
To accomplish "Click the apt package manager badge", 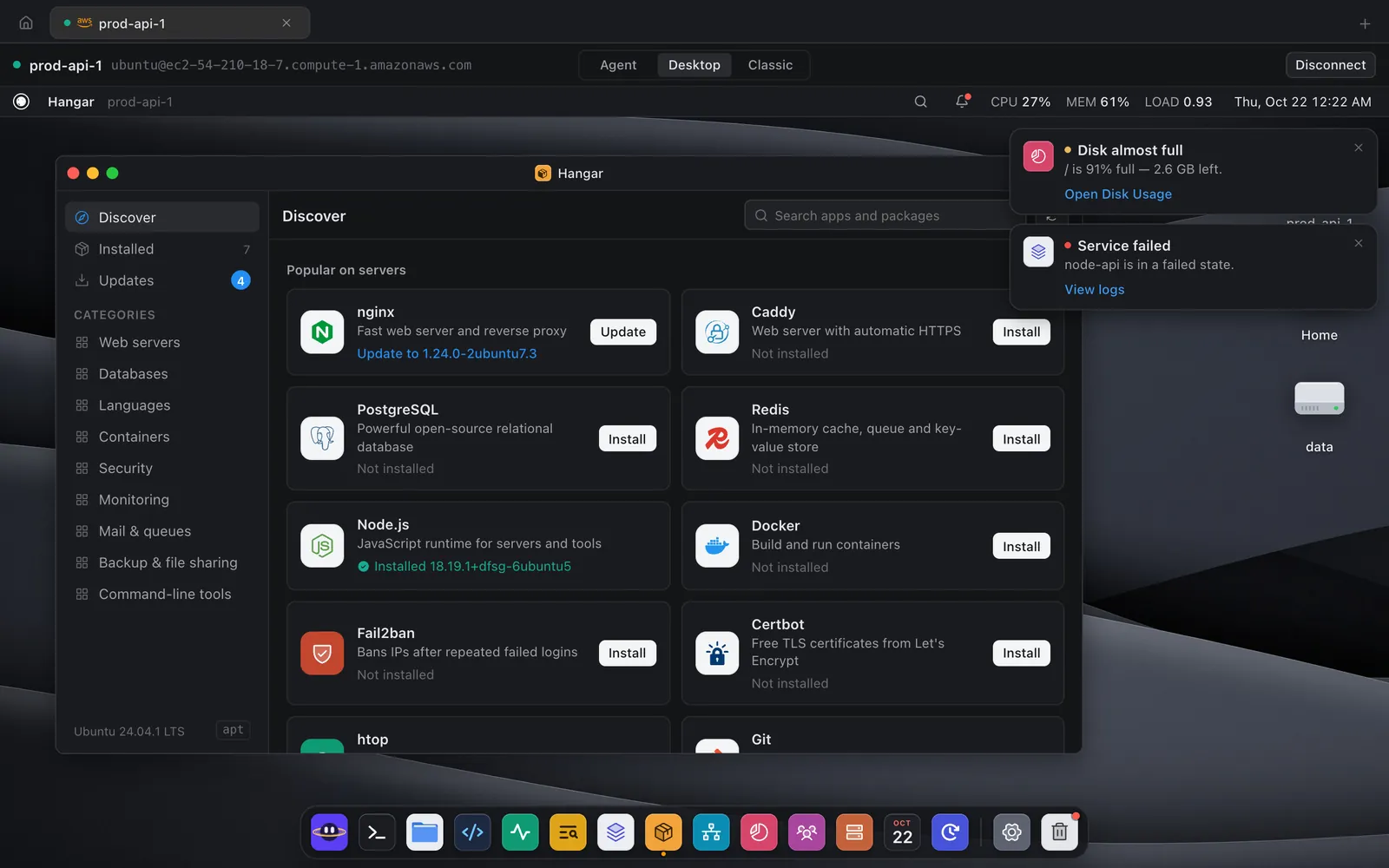I will coord(233,730).
